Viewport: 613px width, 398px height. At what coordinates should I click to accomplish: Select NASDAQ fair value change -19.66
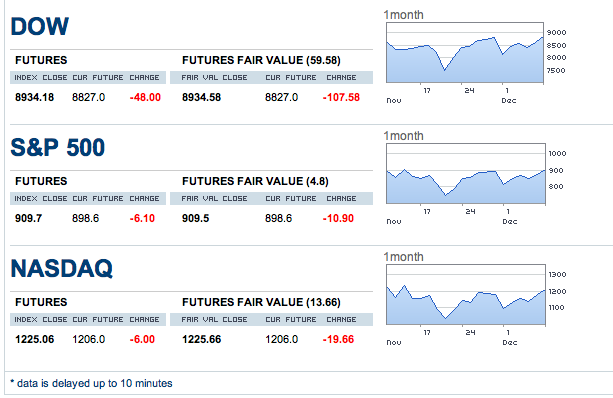pos(338,339)
